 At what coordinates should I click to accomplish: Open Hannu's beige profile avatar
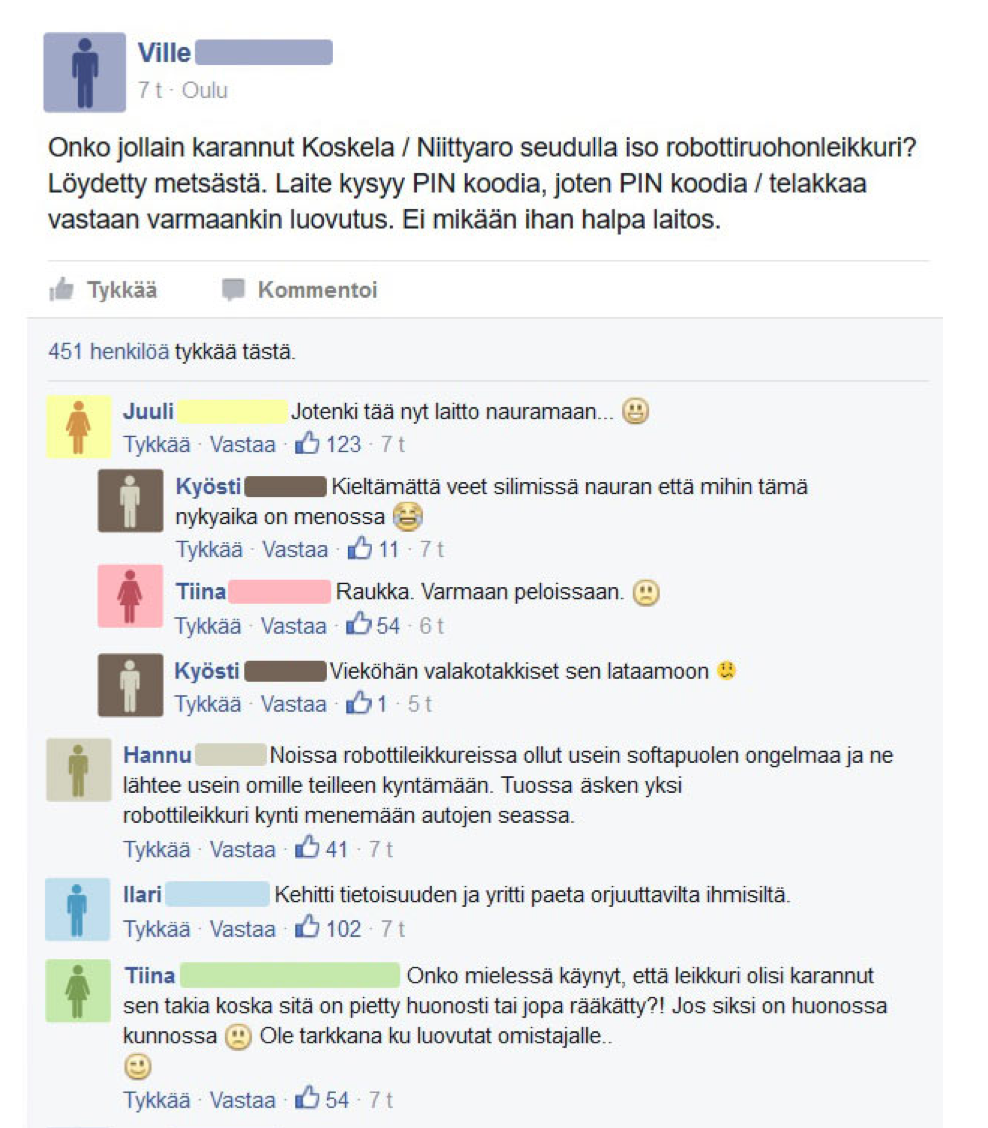pyautogui.click(x=78, y=770)
